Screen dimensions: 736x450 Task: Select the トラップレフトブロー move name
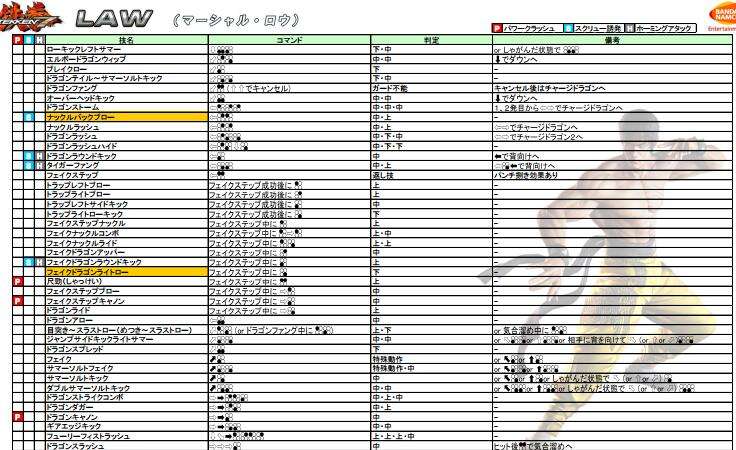tap(78, 185)
